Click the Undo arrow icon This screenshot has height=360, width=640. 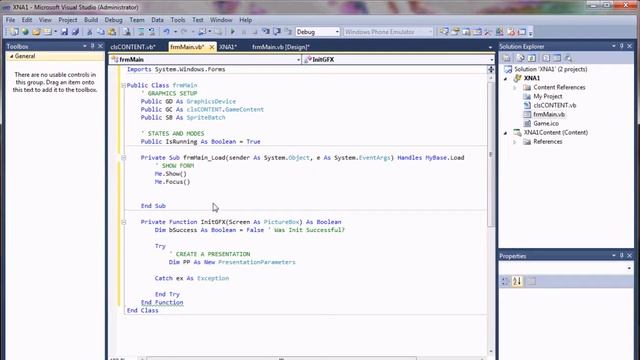click(167, 32)
